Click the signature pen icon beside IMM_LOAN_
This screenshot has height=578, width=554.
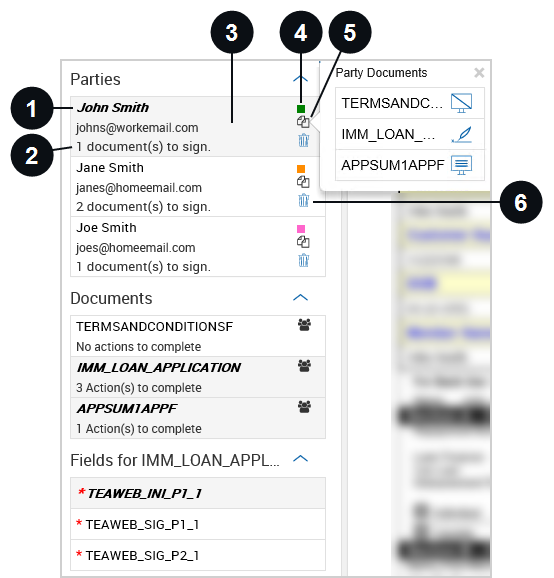click(461, 135)
